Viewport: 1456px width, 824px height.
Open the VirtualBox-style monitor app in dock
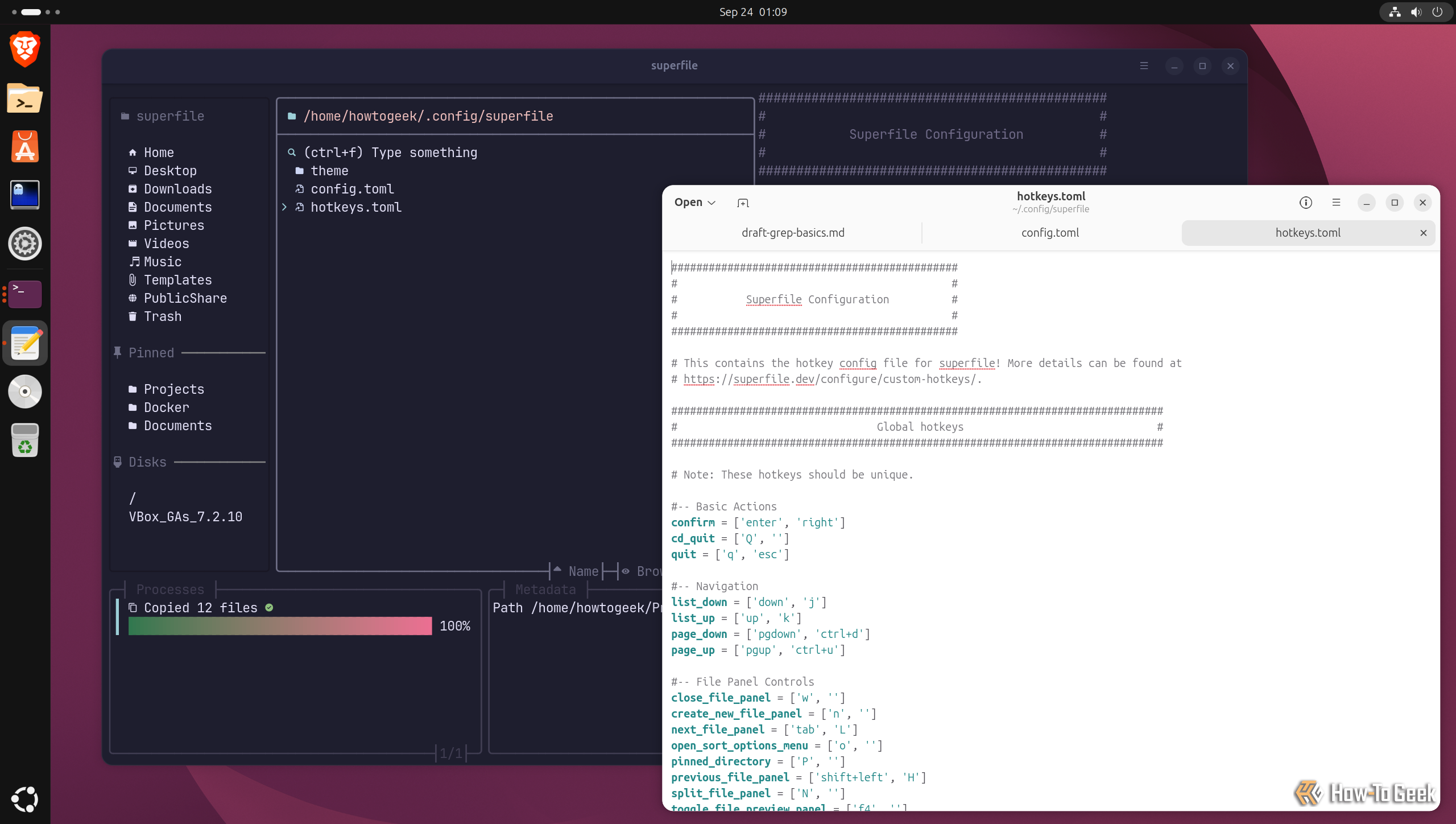pos(25,195)
